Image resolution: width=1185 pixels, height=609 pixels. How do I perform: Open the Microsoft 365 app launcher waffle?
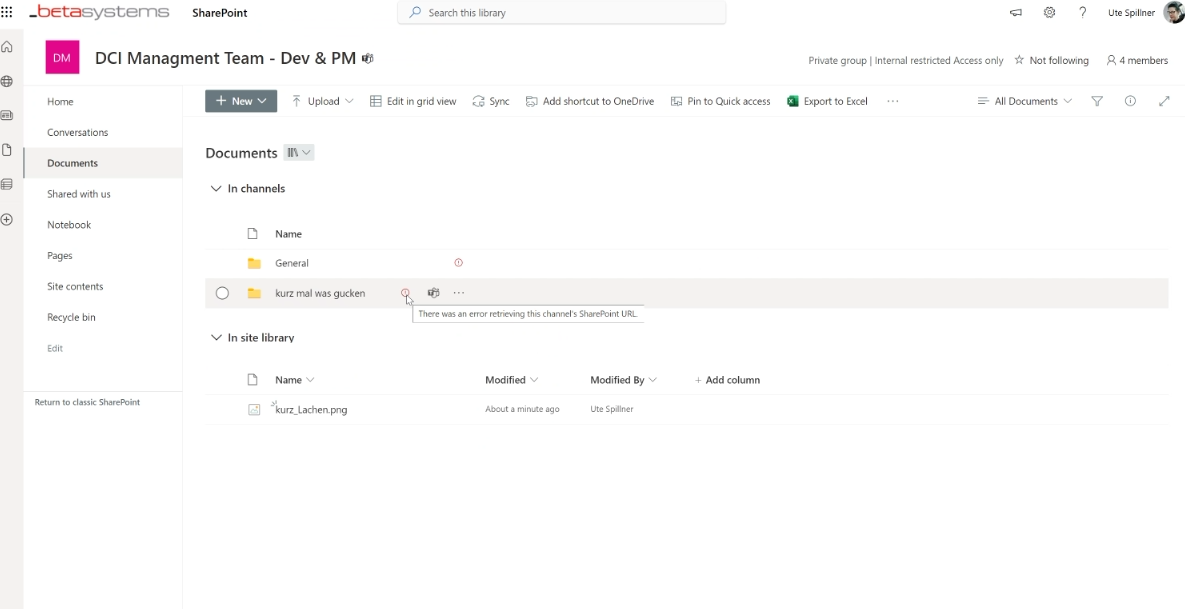[8, 11]
